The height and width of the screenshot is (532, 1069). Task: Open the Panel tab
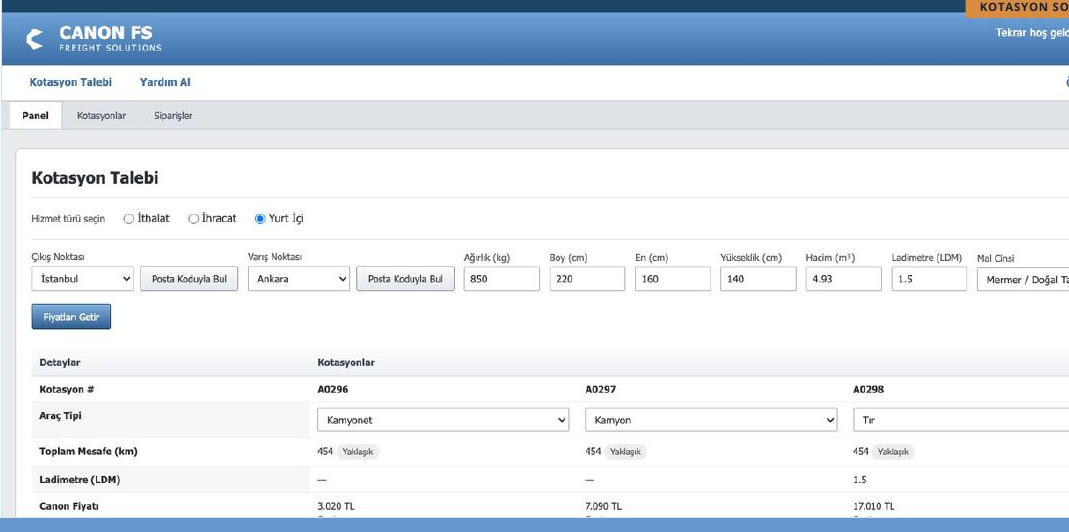coord(35,116)
